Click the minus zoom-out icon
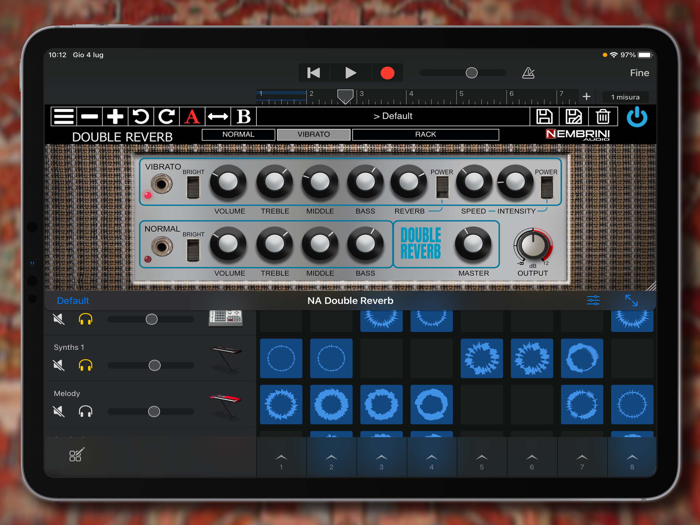Image resolution: width=700 pixels, height=525 pixels. (x=89, y=117)
